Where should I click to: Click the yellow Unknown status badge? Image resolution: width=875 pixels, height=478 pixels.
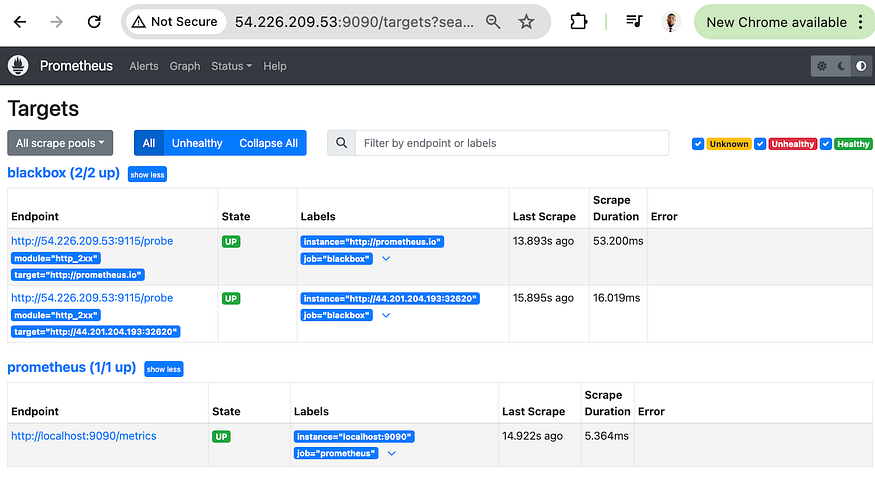click(x=729, y=144)
